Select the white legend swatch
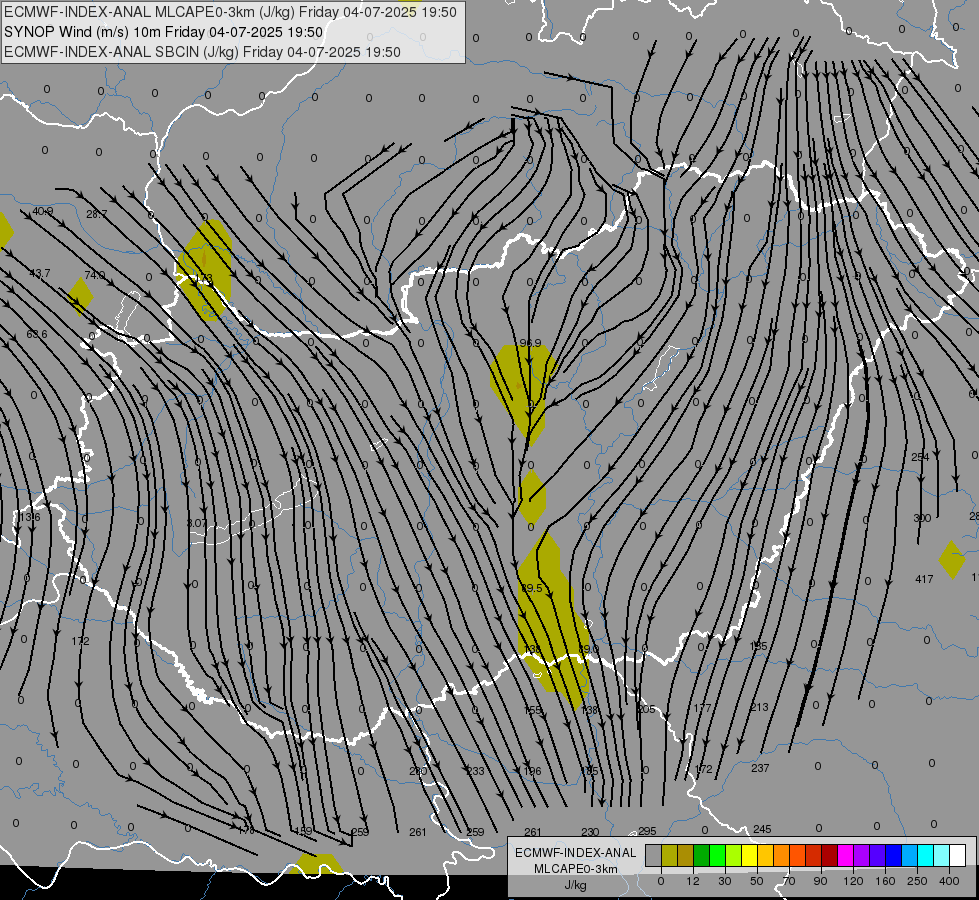Image resolution: width=979 pixels, height=900 pixels. coord(958,856)
